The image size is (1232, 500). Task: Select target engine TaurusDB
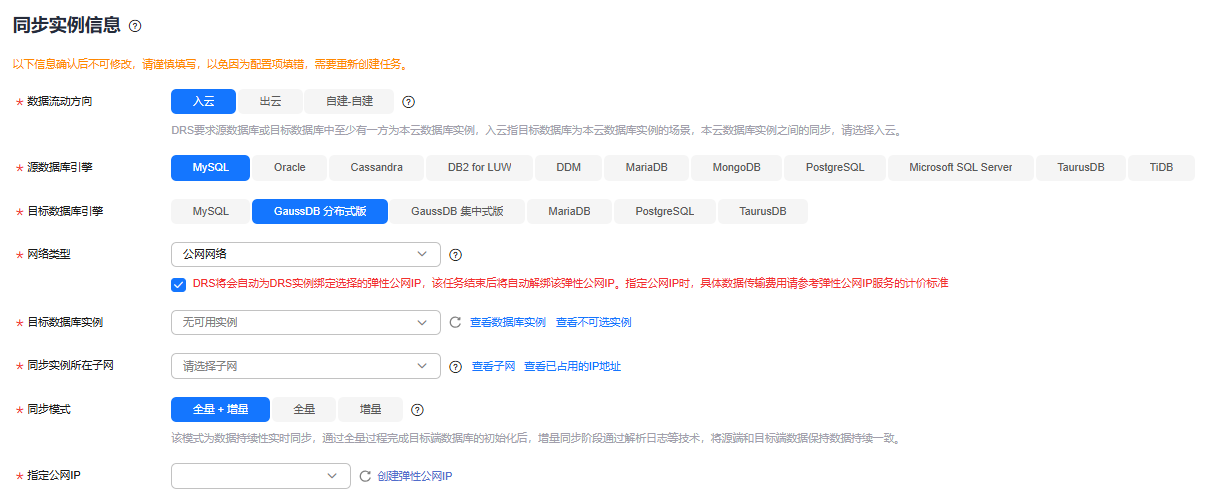coord(763,212)
